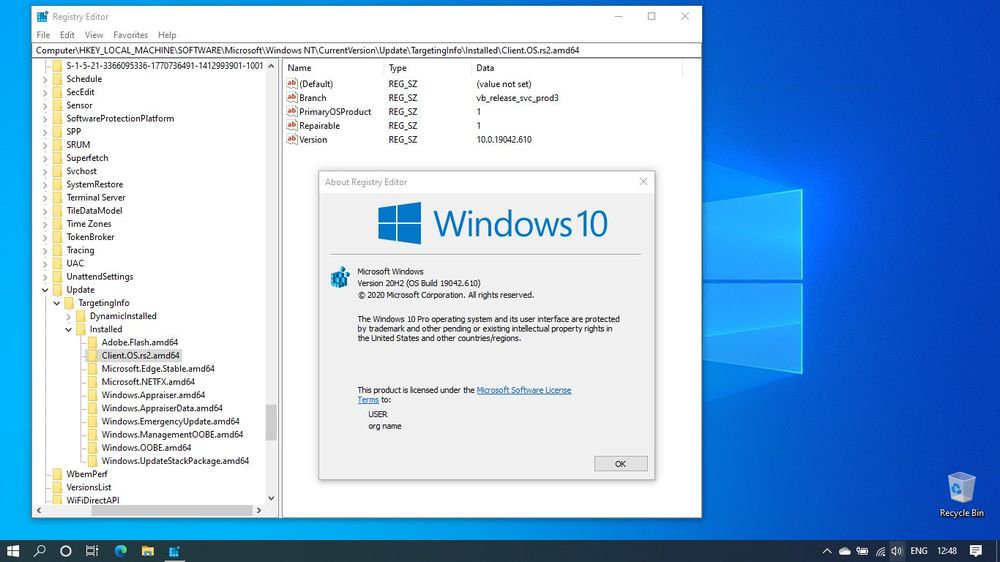Expand the DynamicInstalled key

(x=68, y=316)
